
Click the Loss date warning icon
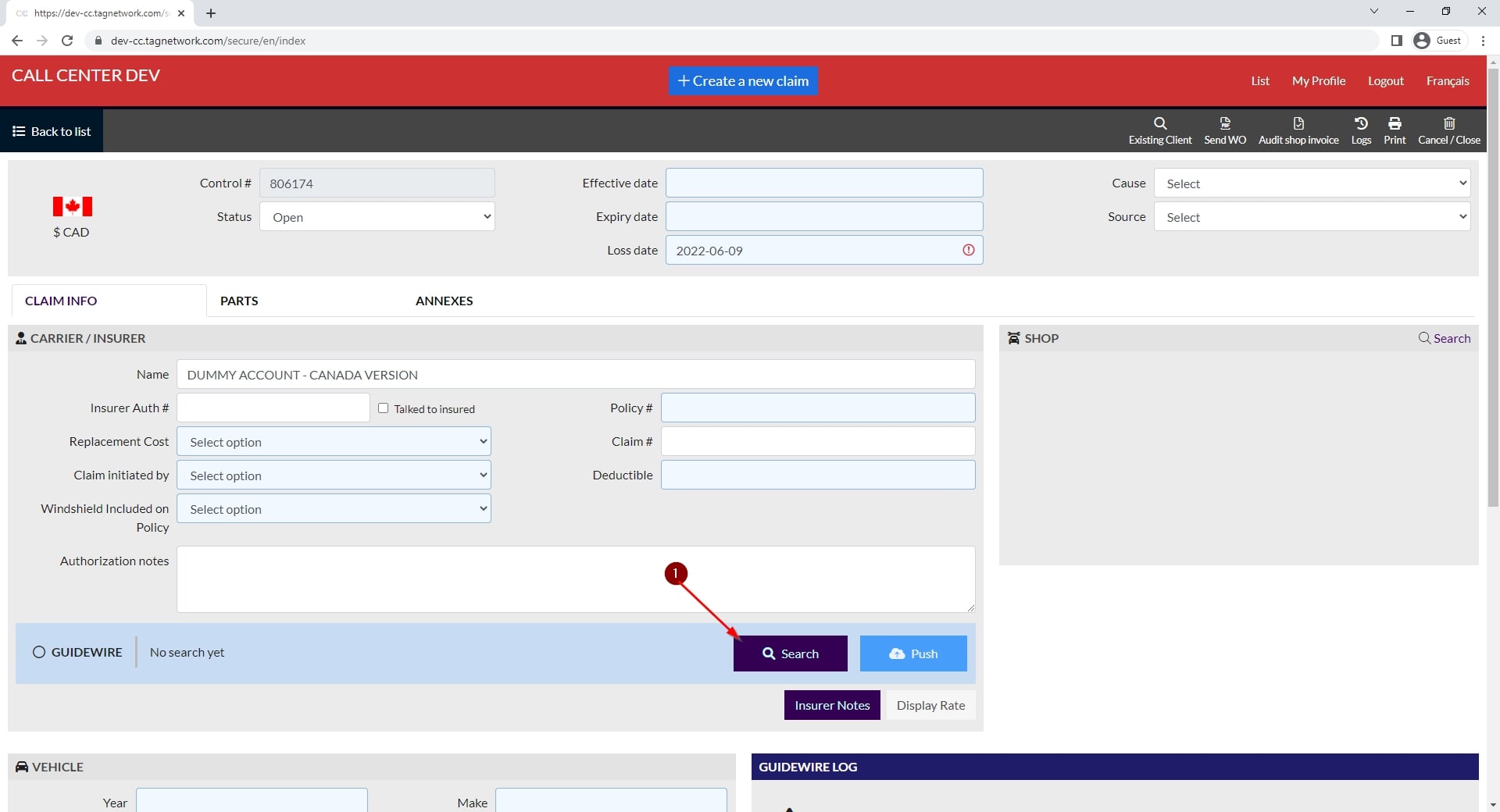969,251
